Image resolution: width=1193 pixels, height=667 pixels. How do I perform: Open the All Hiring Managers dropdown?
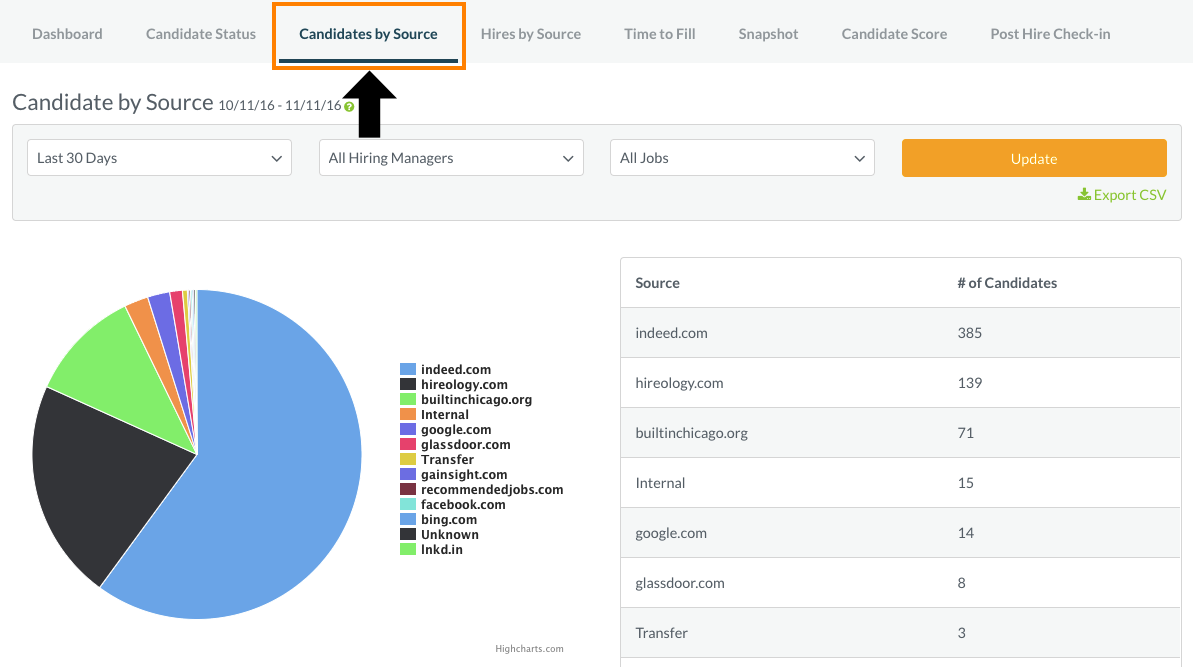pyautogui.click(x=451, y=157)
